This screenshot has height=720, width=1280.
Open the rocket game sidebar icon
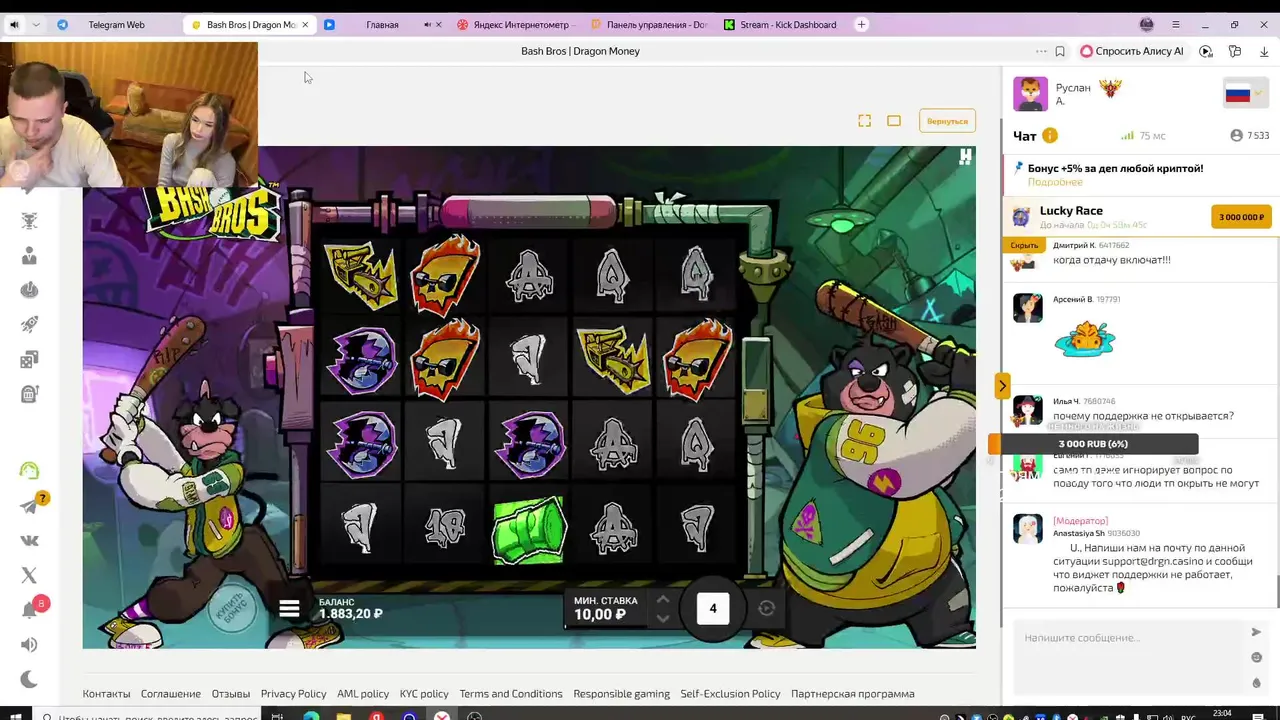pyautogui.click(x=29, y=324)
